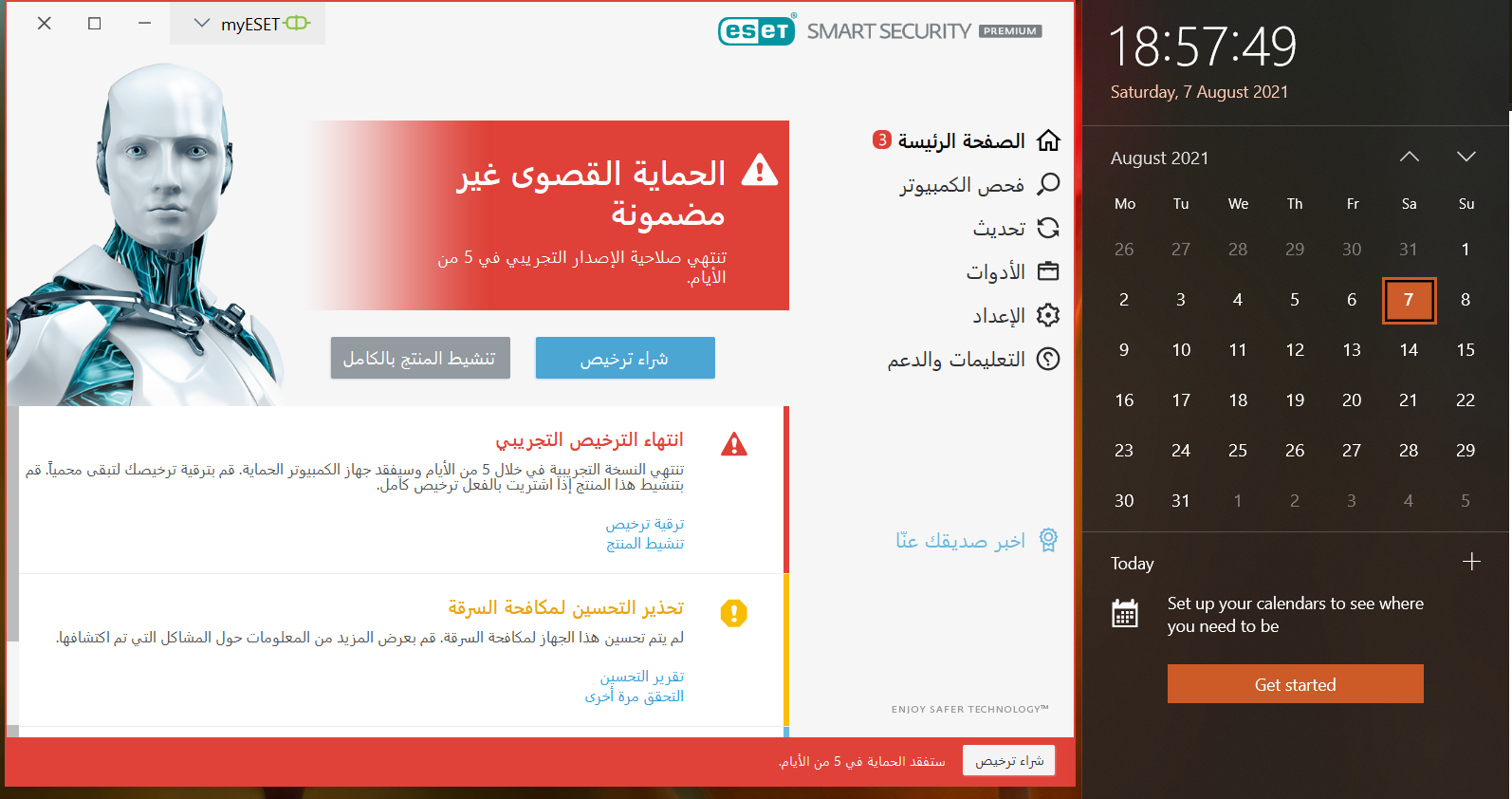Click the Update refresh arrows icon
Screen dimensions: 1512x799
click(1048, 228)
